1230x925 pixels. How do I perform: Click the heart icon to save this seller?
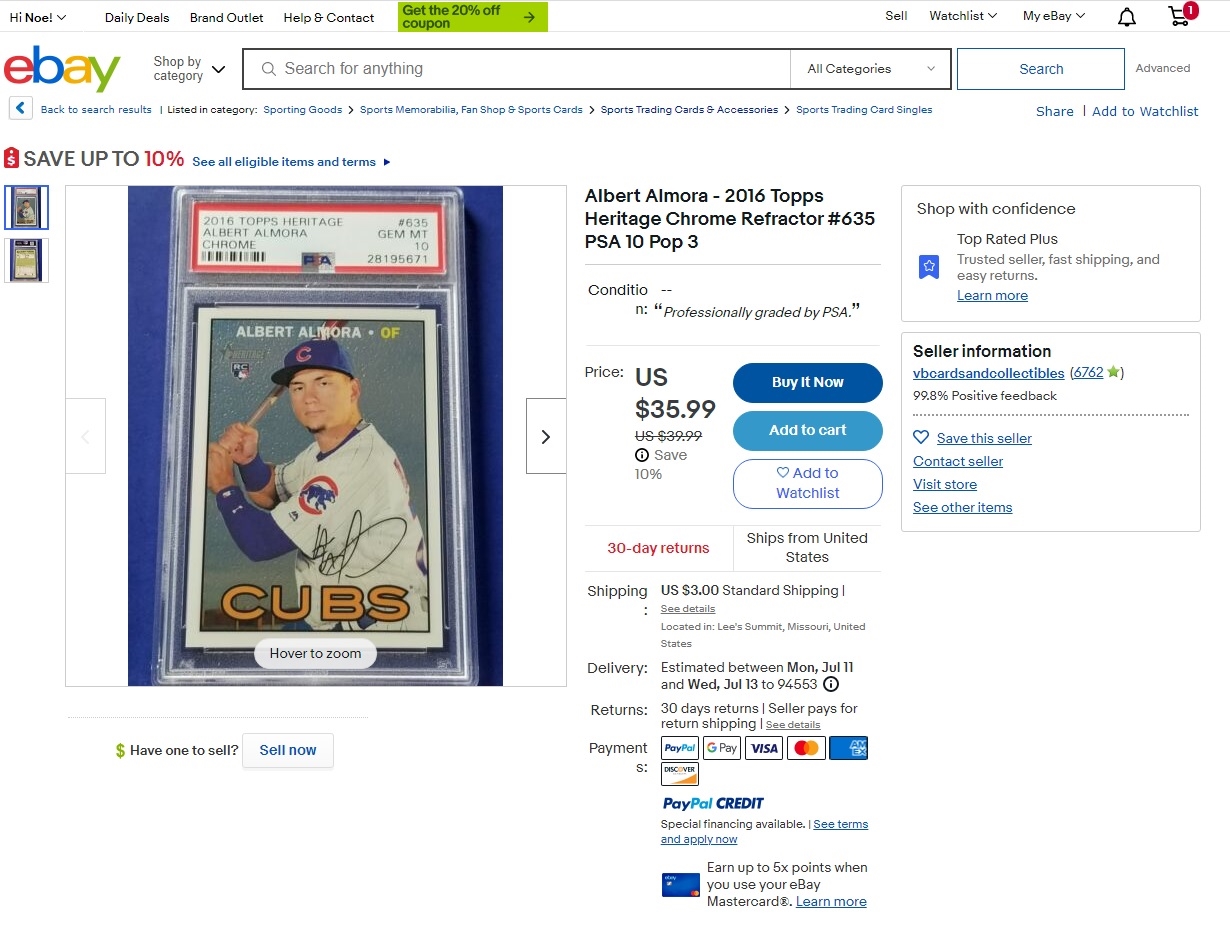[x=921, y=437]
